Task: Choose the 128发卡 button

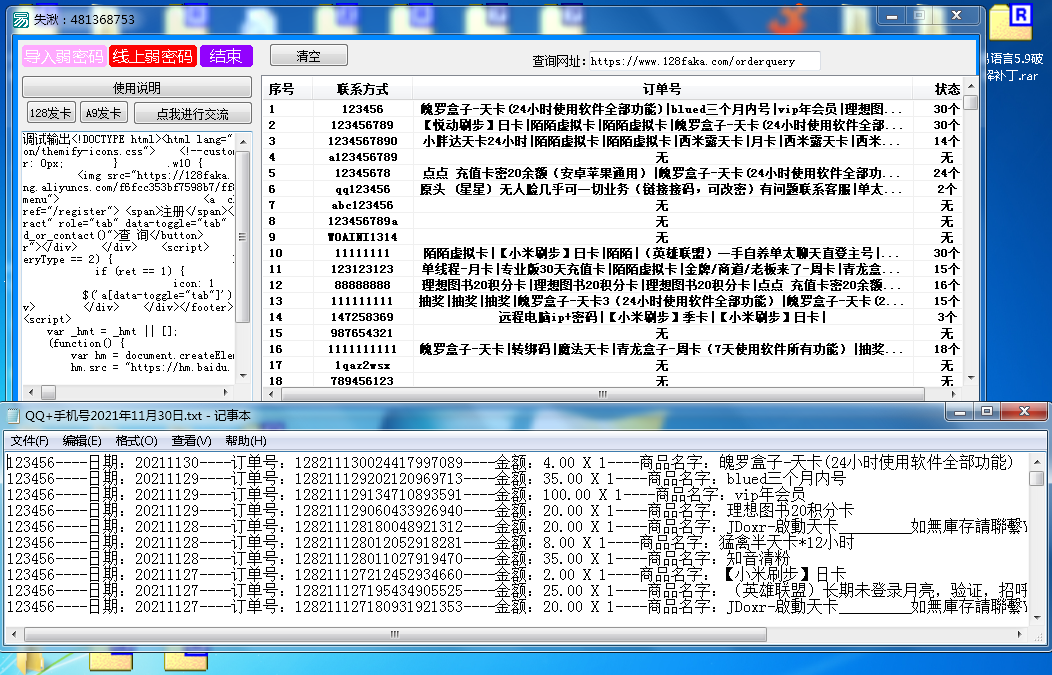Action: point(50,113)
